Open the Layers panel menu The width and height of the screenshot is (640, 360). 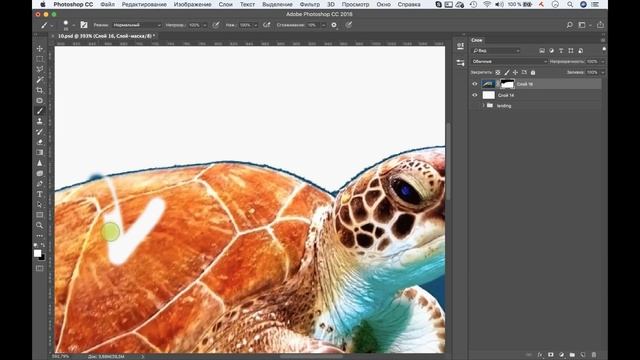tap(603, 40)
